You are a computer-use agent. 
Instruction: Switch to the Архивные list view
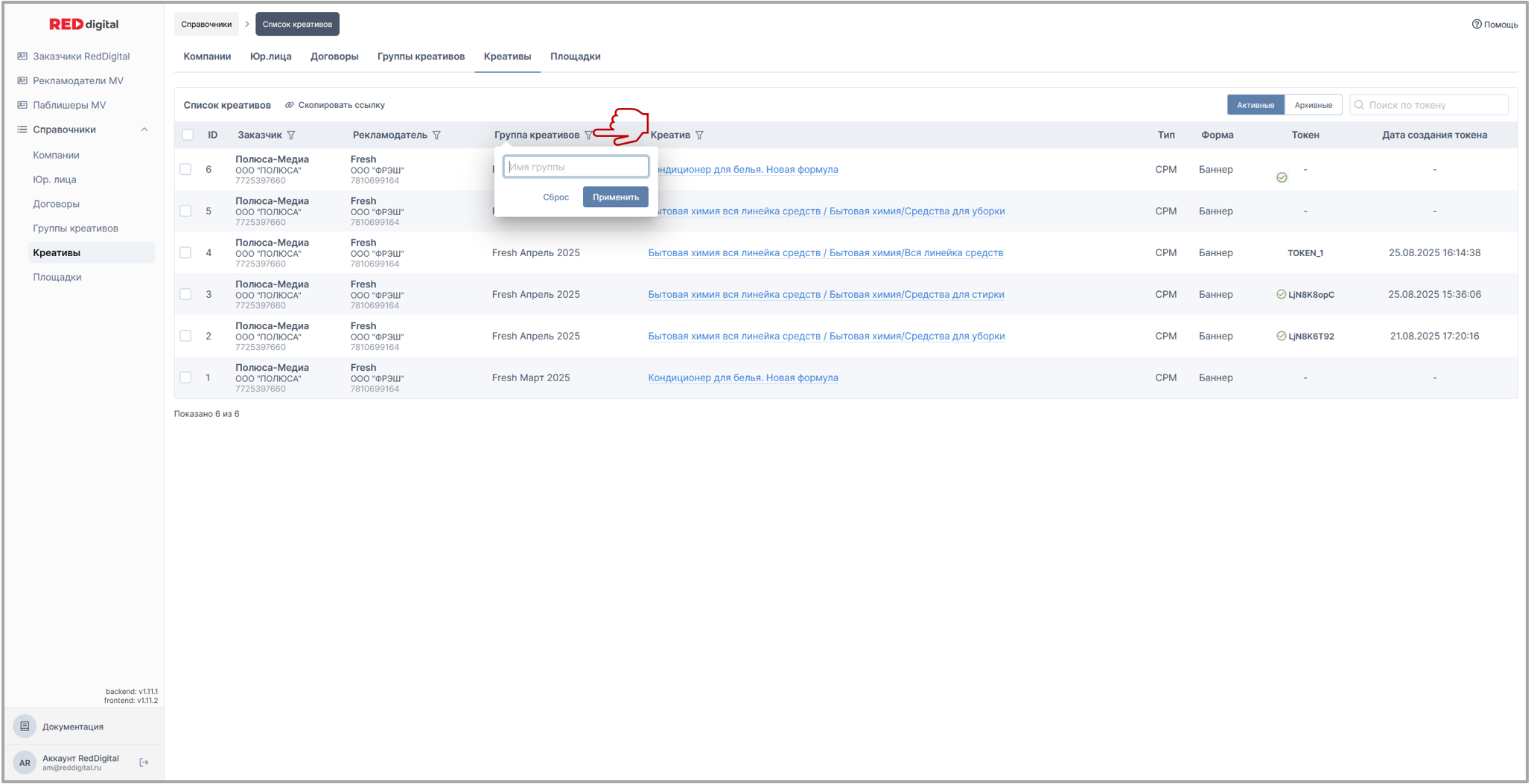pos(1313,105)
